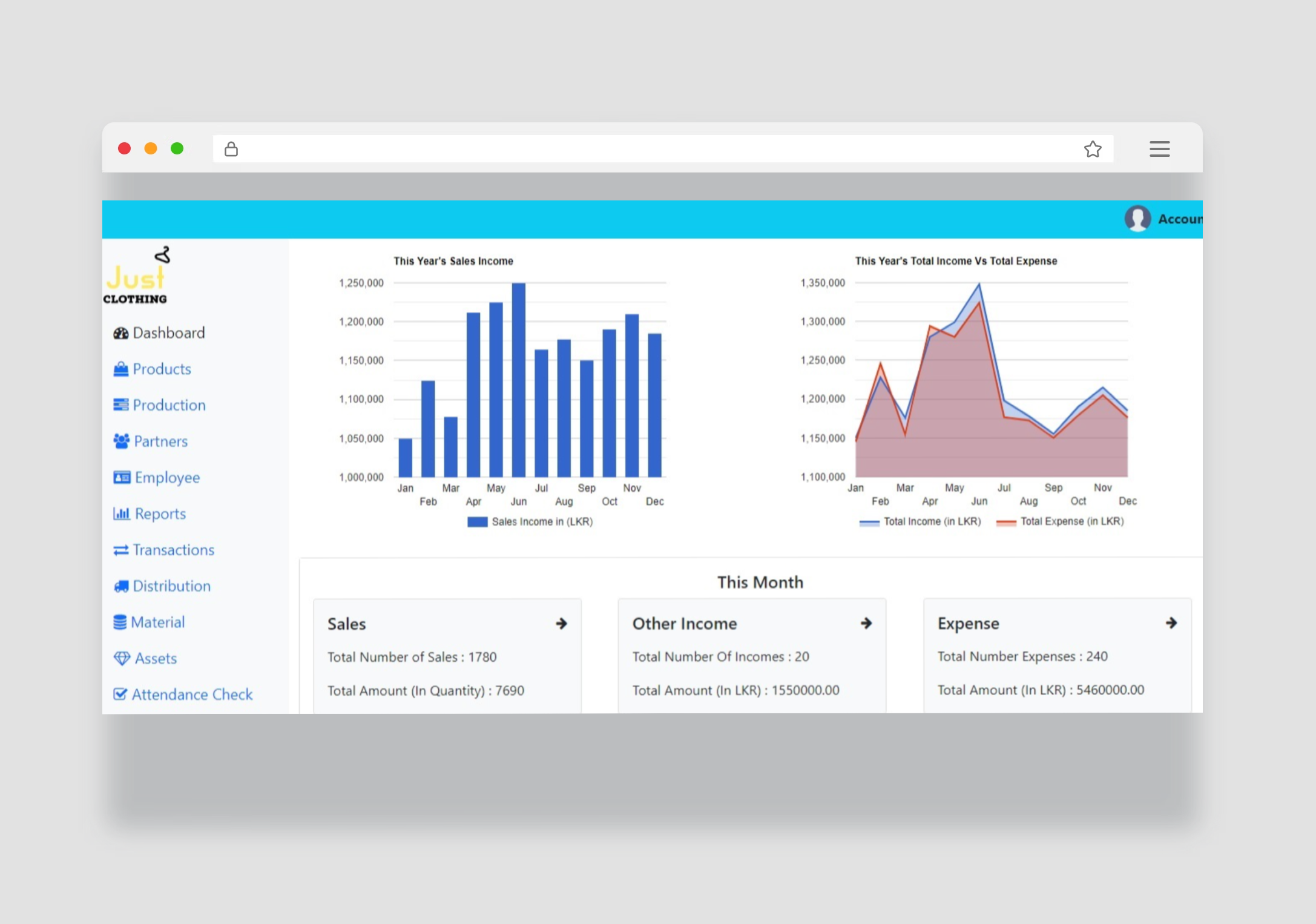Click the Partners people icon

point(121,441)
